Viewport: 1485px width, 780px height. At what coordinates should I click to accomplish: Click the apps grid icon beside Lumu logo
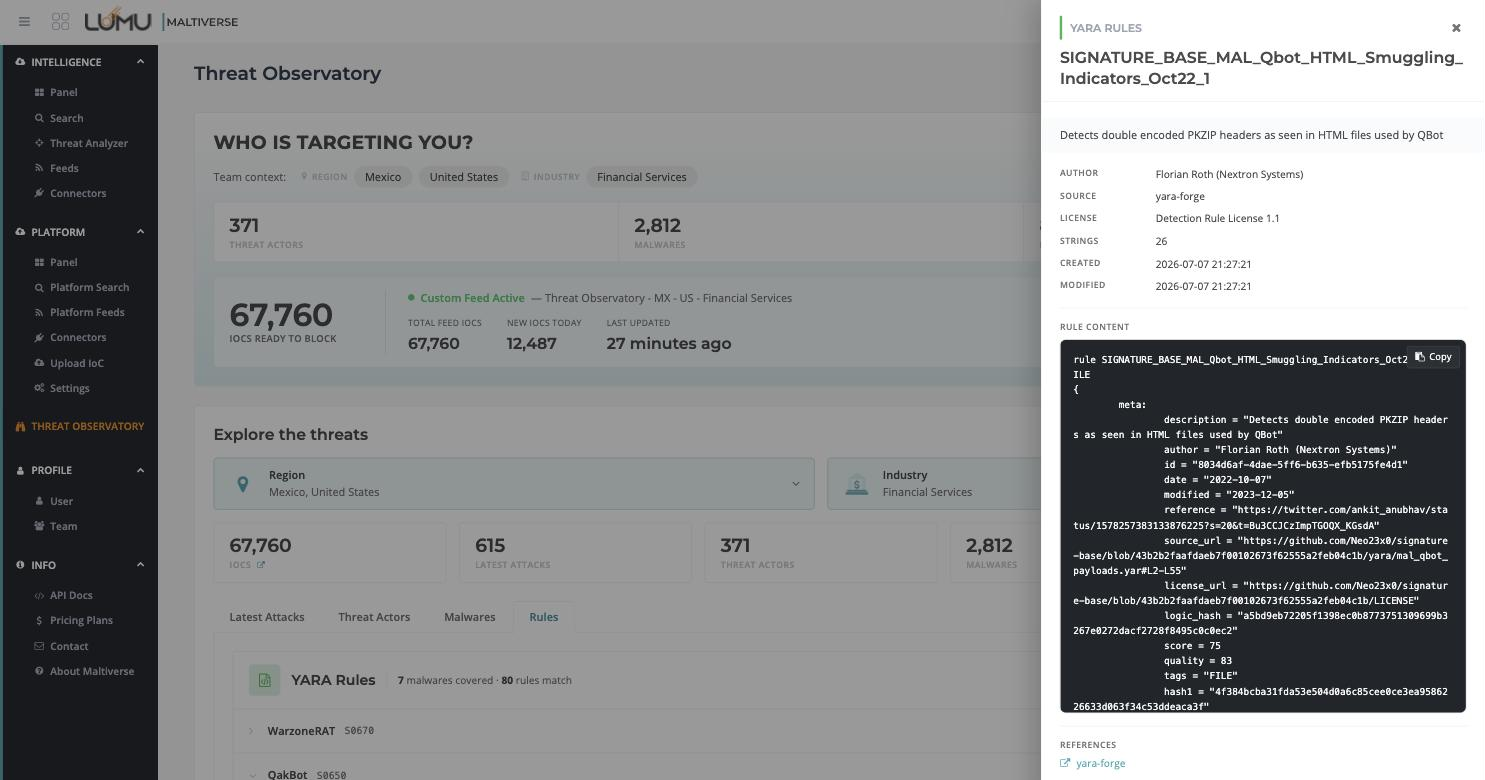point(60,21)
